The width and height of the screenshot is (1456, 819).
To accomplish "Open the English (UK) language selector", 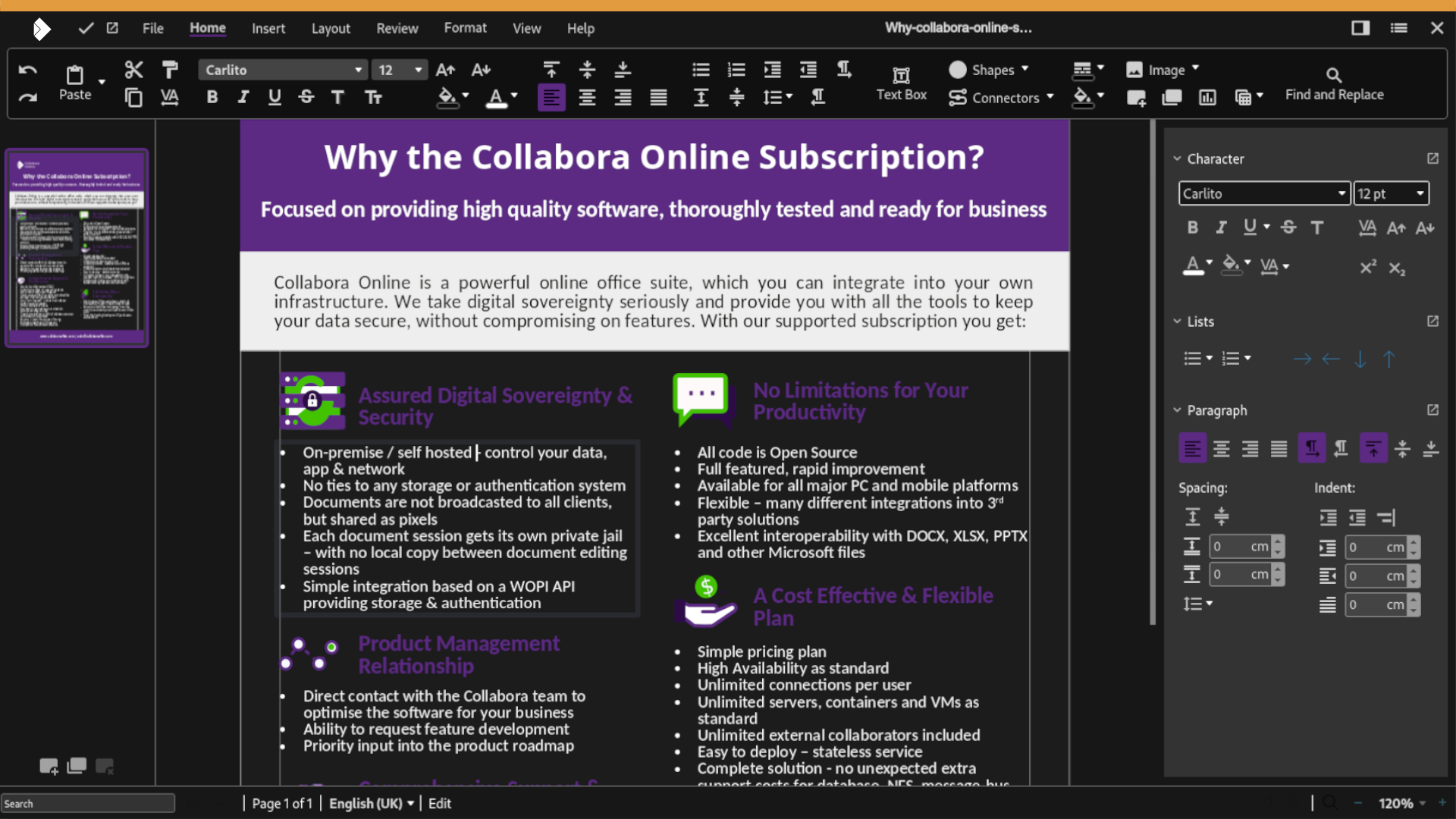I will click(x=372, y=803).
